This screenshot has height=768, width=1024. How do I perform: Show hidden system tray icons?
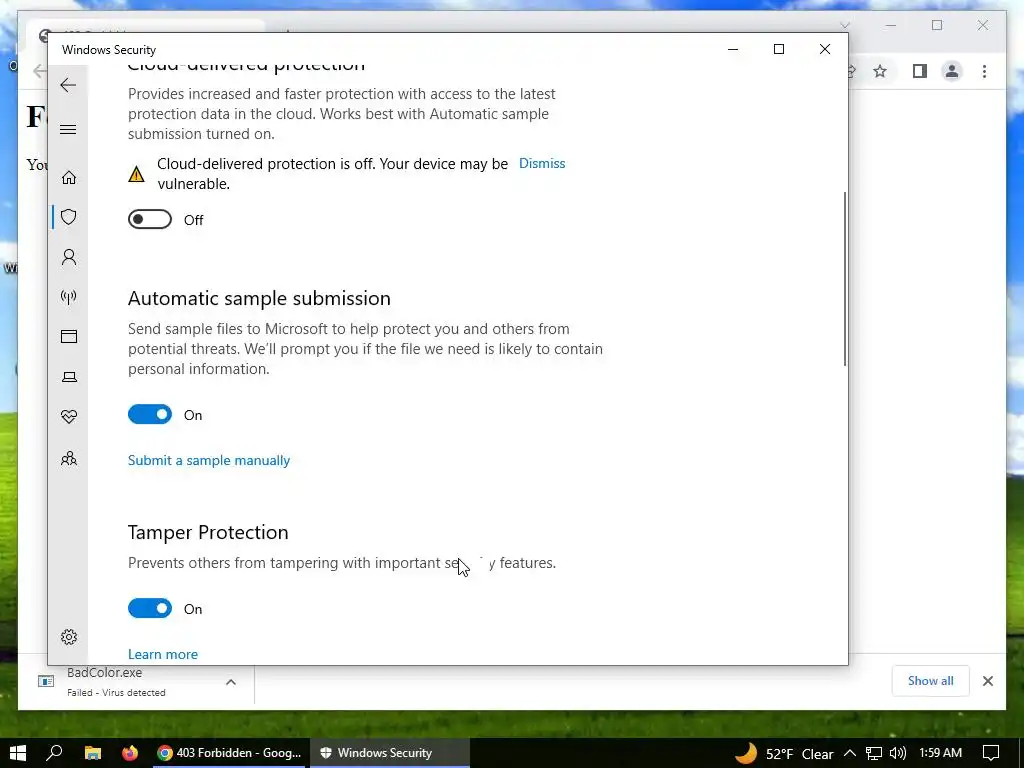tap(850, 754)
